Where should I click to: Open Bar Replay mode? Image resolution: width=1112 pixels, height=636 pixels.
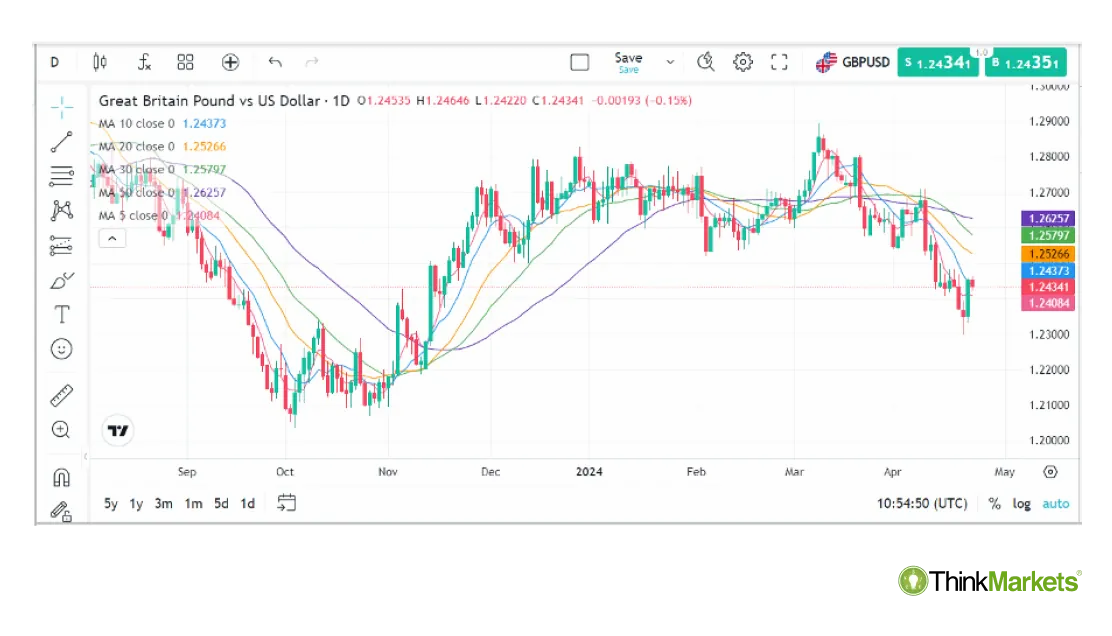click(706, 62)
